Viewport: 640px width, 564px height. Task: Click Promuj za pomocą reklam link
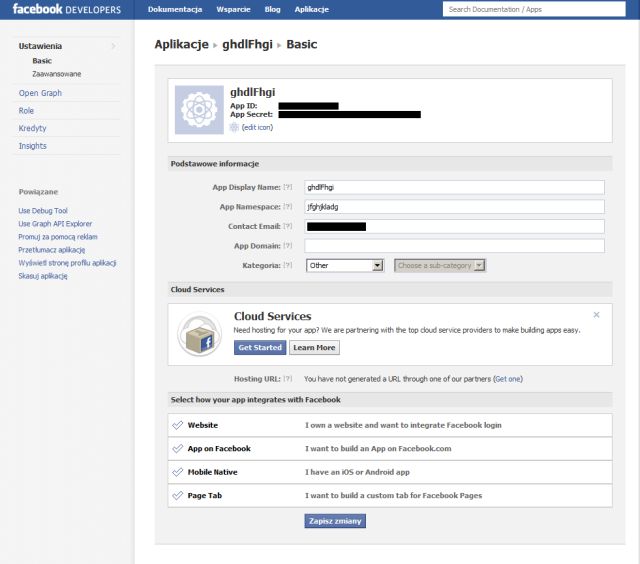point(58,237)
